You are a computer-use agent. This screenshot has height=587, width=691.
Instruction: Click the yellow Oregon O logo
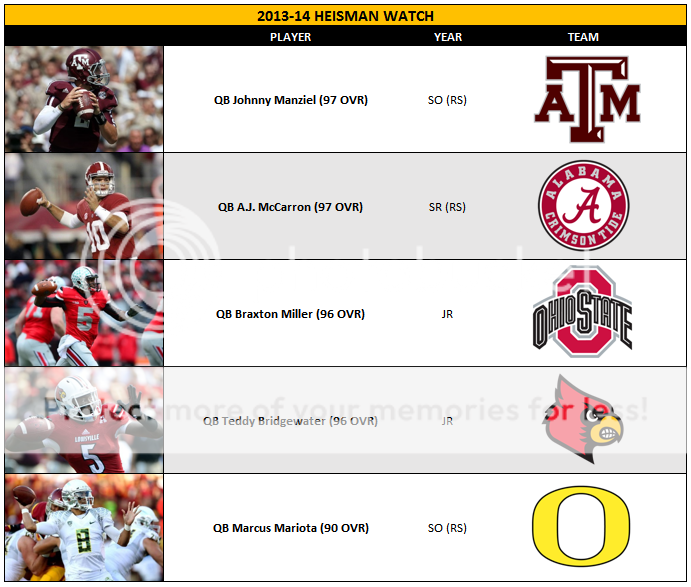(583, 527)
